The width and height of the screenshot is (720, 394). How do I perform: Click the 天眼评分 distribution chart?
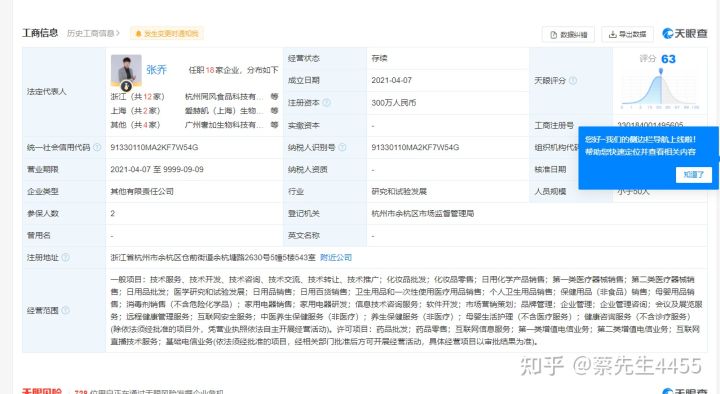660,90
